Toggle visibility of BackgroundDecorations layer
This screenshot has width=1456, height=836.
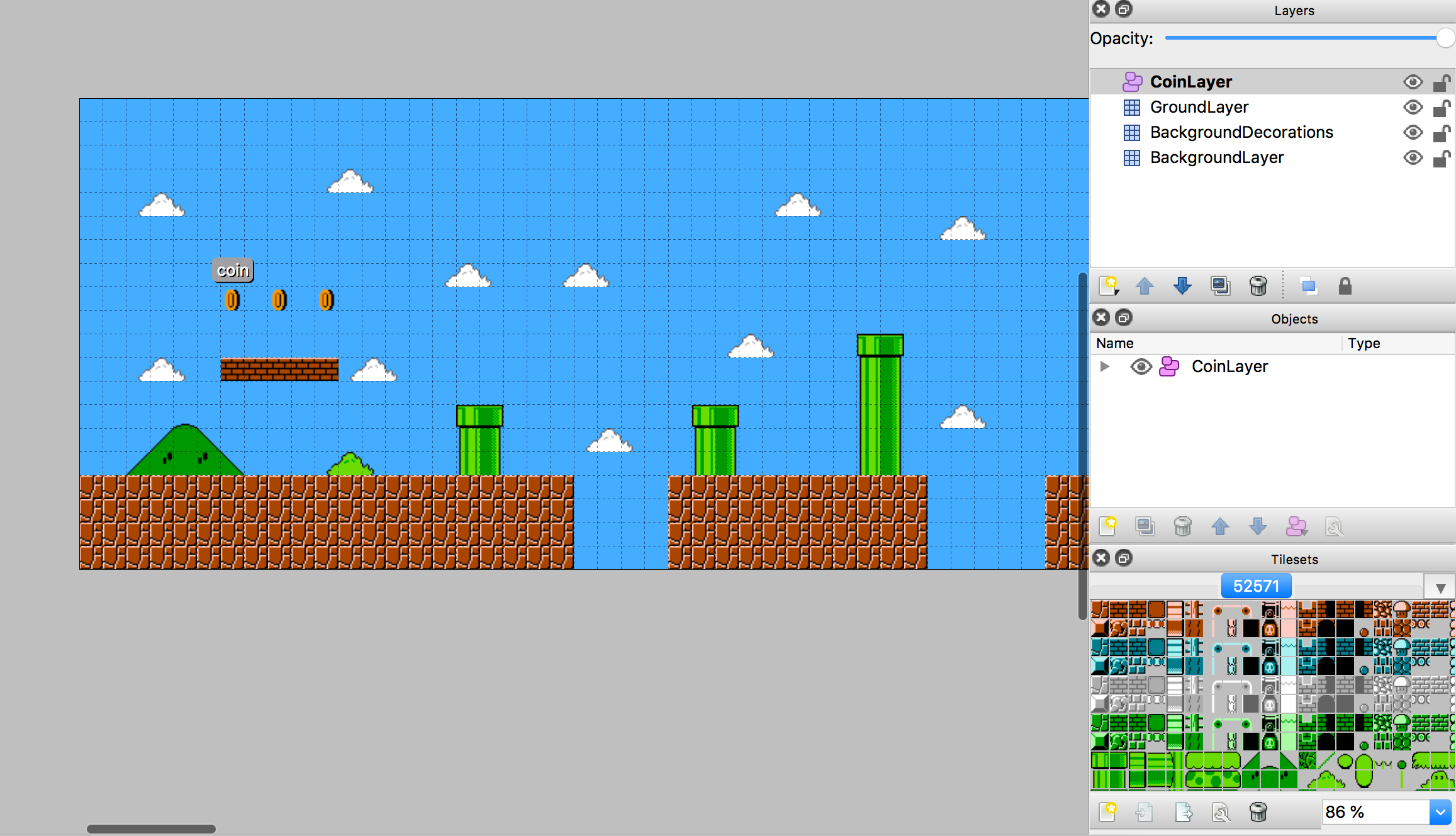point(1413,133)
